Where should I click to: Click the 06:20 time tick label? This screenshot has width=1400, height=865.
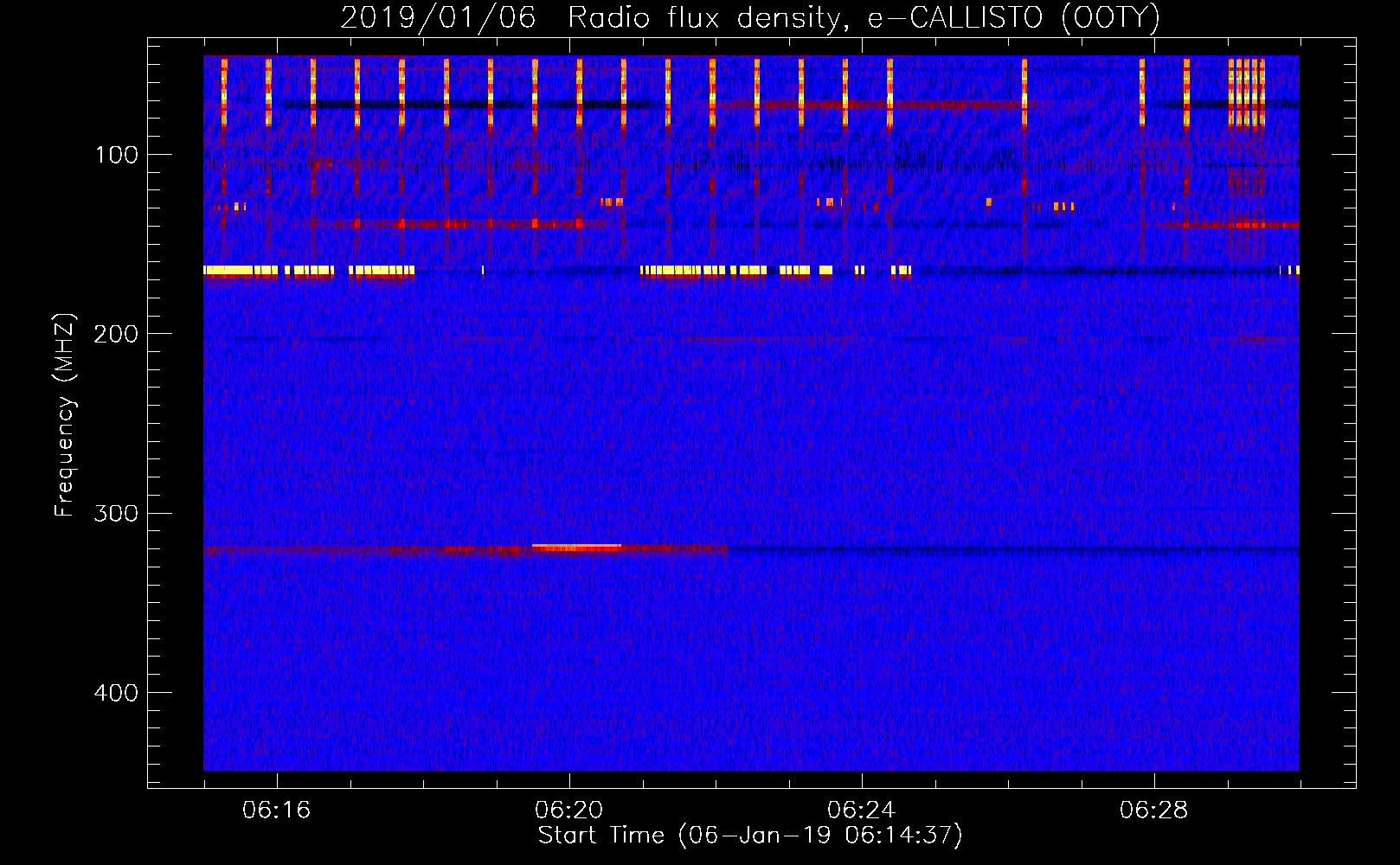coord(569,811)
